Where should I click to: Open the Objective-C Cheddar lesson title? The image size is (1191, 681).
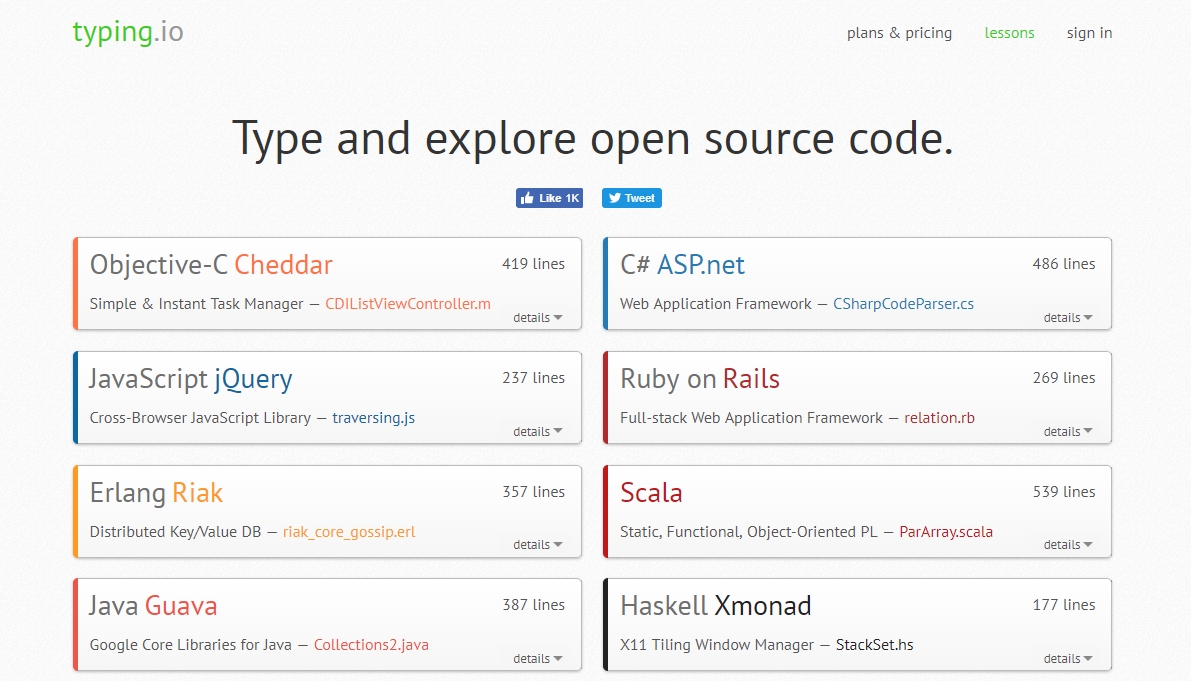coord(211,264)
